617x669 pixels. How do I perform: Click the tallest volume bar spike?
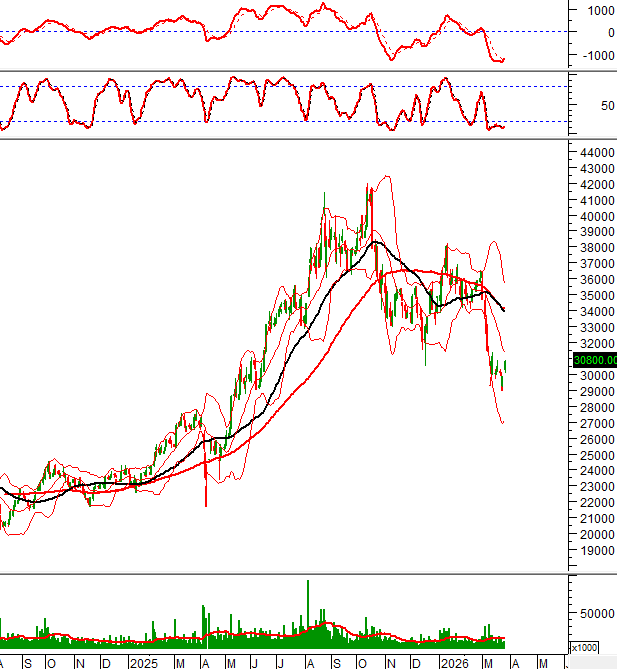[x=308, y=583]
